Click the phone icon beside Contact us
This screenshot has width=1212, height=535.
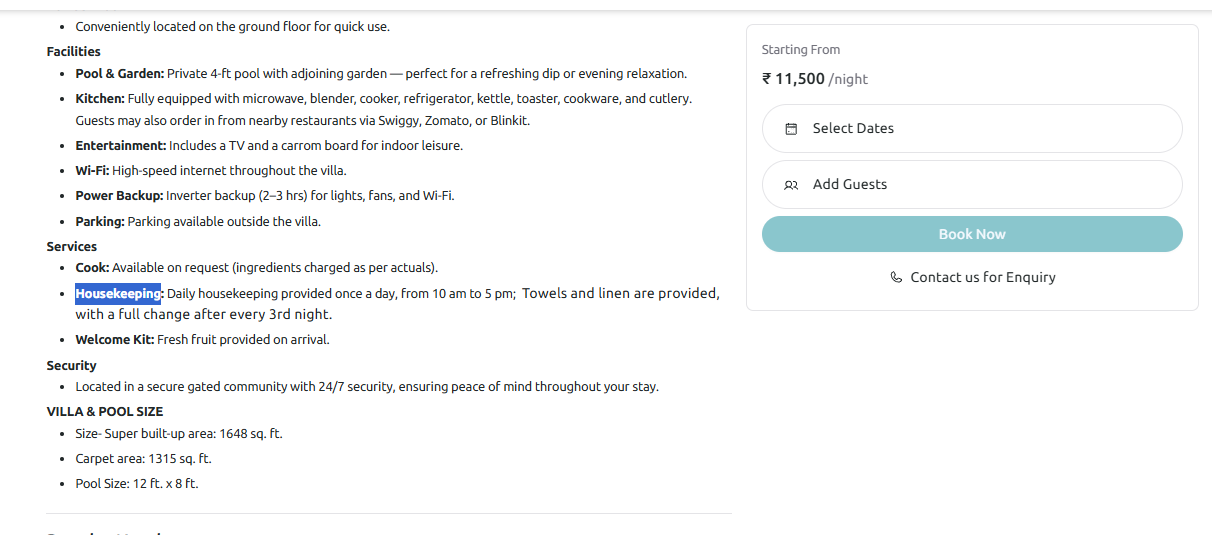point(896,278)
